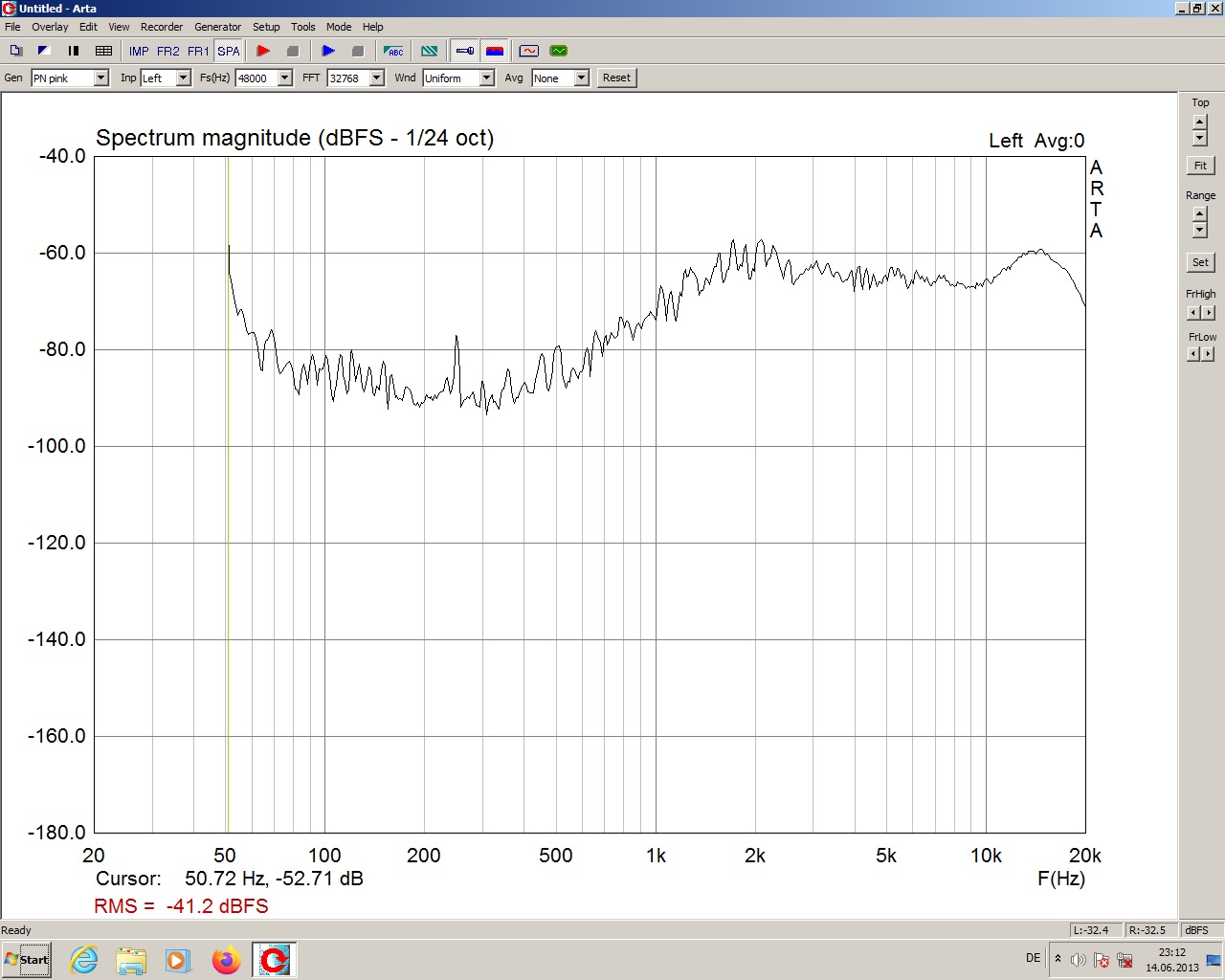Screen dimensions: 1225x980
Task: Click the red sine wave icon
Action: click(528, 51)
